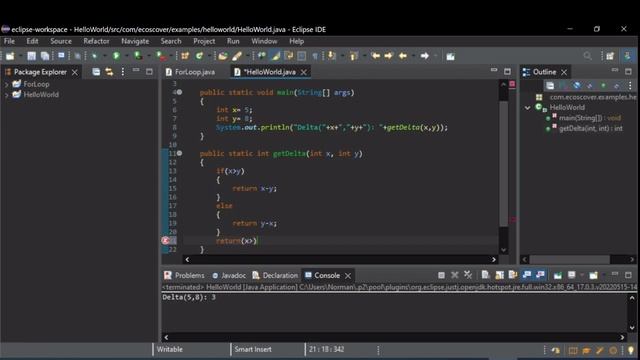Expand the HelloWorld project in Package Explorer
Viewport: 640px width, 360px height.
click(x=6, y=95)
